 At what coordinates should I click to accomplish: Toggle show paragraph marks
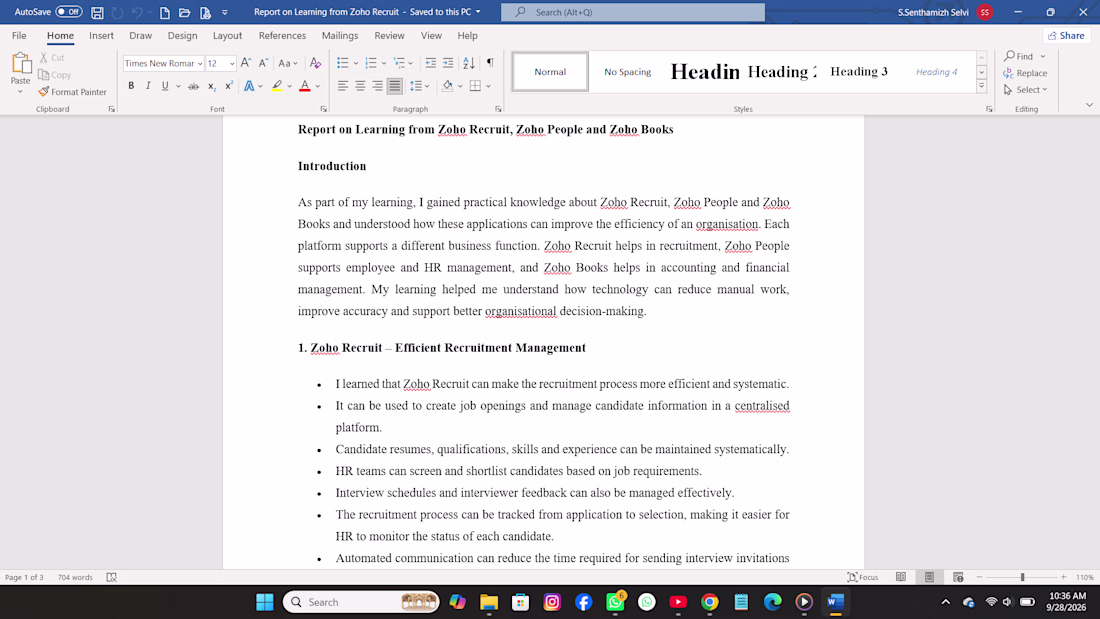coord(490,63)
